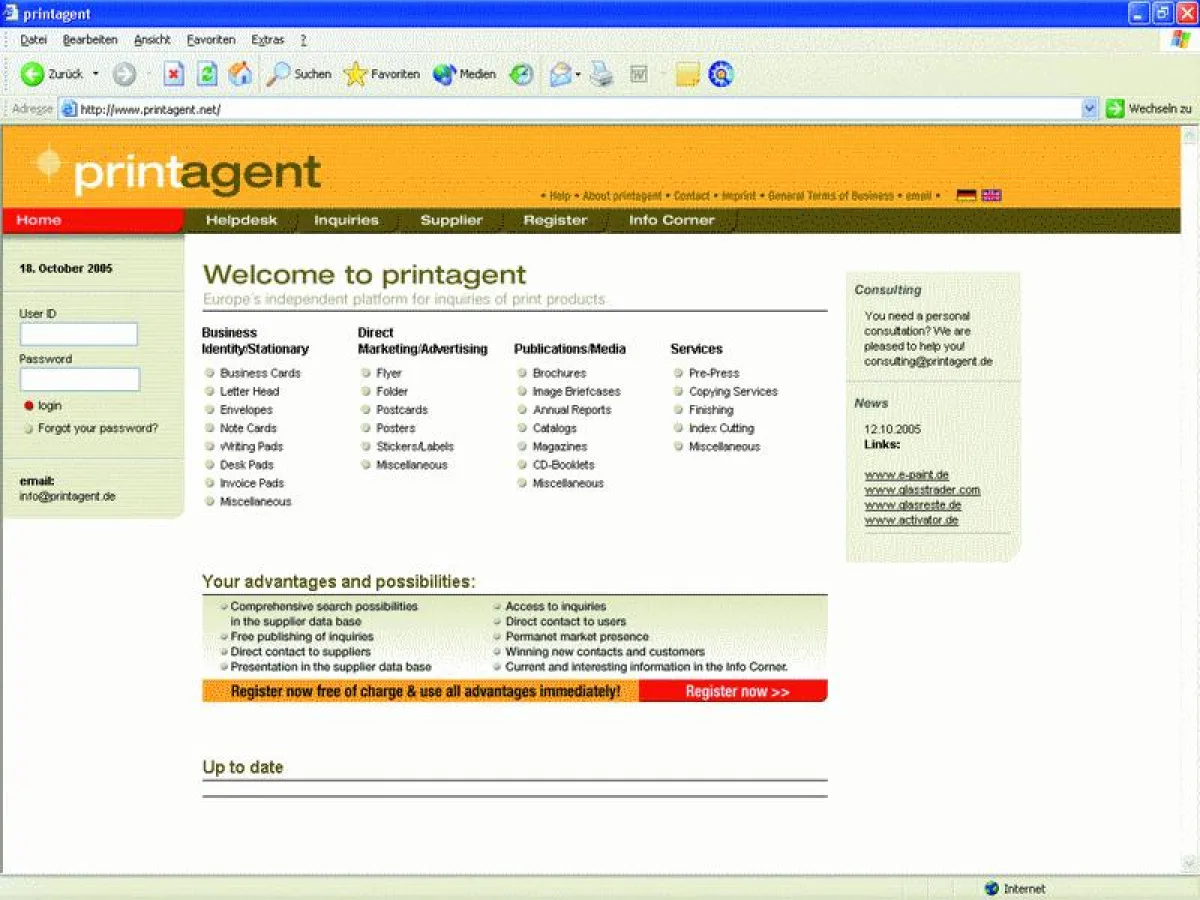Switch site language with the UK flag
This screenshot has height=900, width=1200.
pyautogui.click(x=991, y=196)
